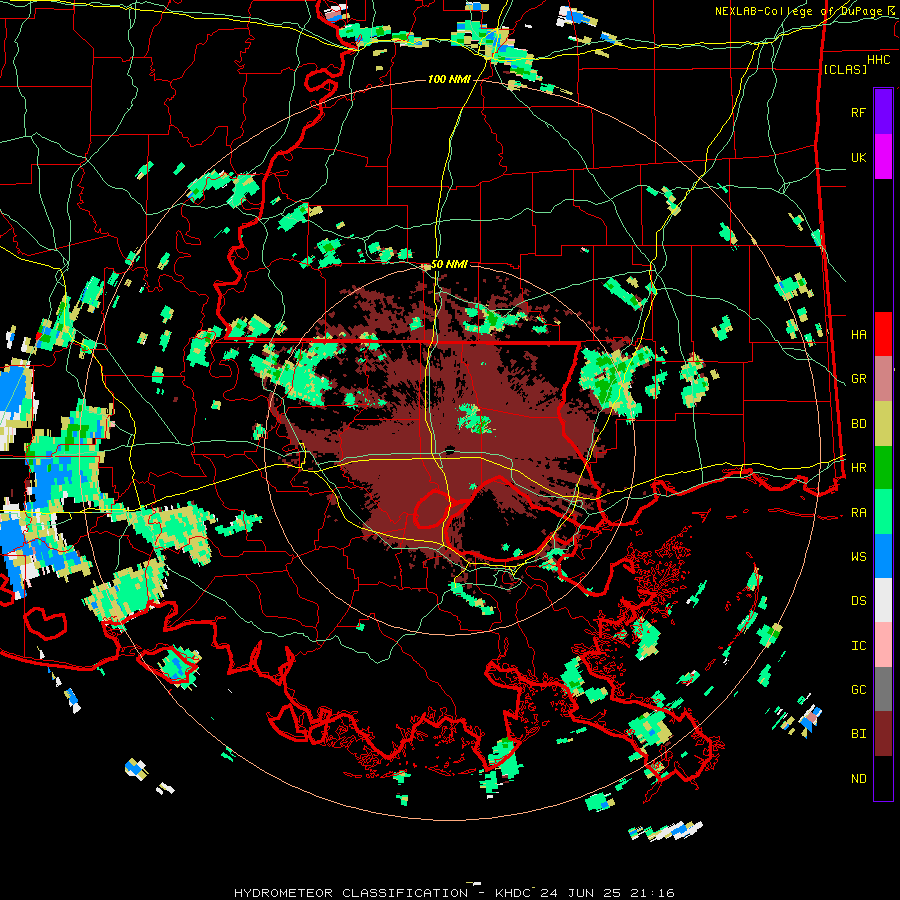Screen dimensions: 900x900
Task: Click the purple RF legend color swatch
Action: point(883,112)
